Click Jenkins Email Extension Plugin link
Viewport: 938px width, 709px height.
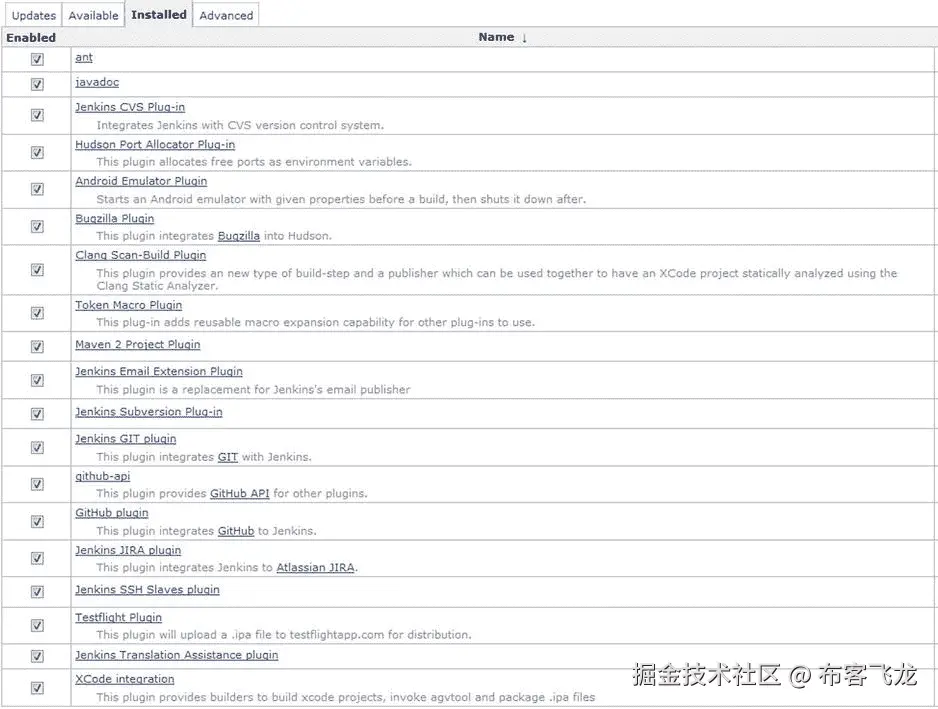159,372
